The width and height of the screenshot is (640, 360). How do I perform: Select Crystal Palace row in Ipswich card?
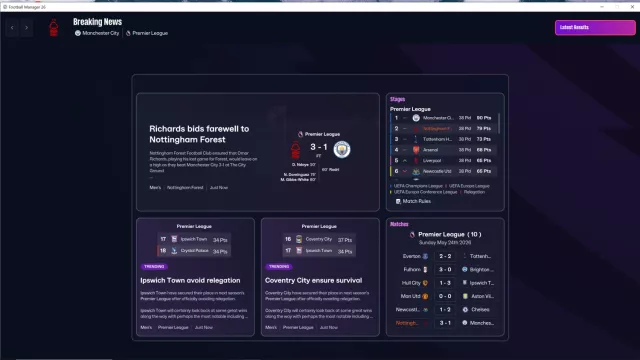pyautogui.click(x=194, y=251)
